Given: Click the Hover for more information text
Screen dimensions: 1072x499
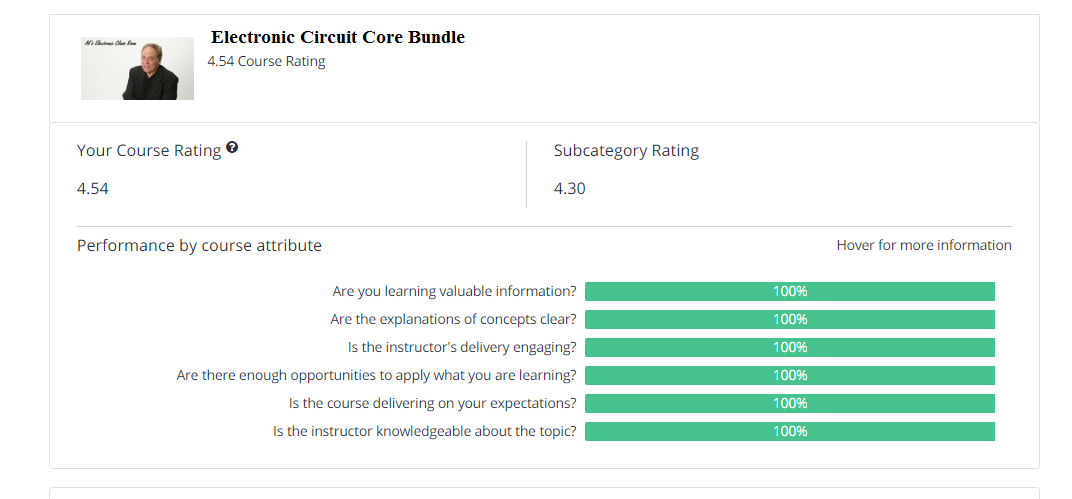Looking at the screenshot, I should pyautogui.click(x=923, y=245).
